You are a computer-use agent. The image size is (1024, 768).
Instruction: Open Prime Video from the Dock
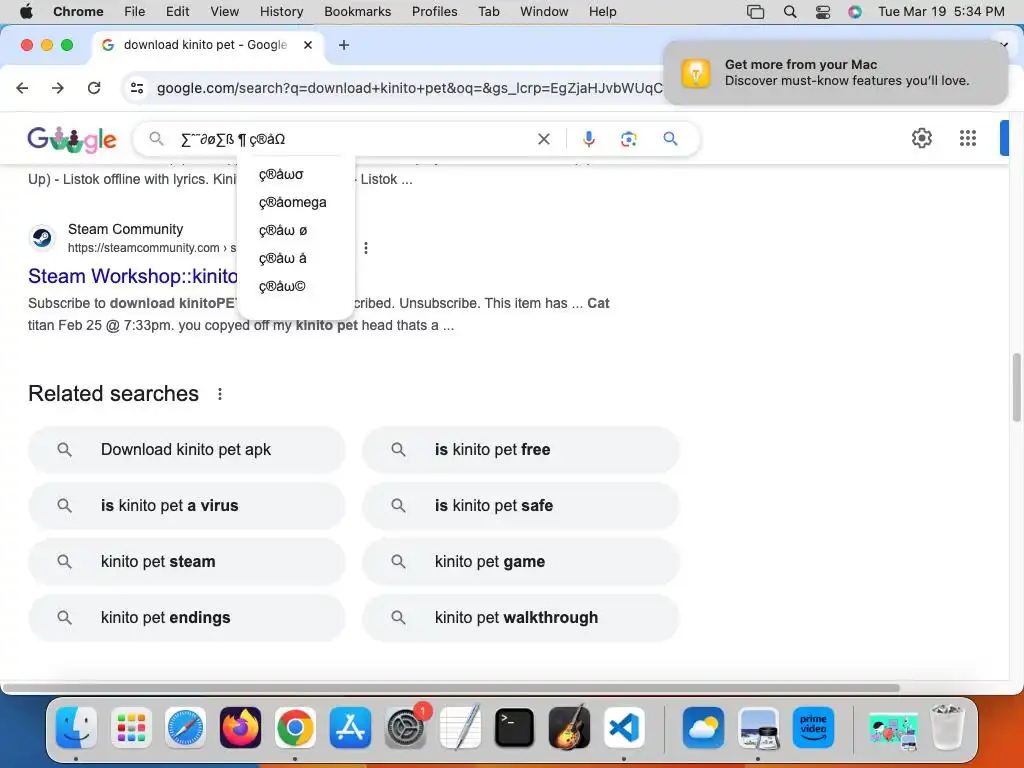(813, 728)
